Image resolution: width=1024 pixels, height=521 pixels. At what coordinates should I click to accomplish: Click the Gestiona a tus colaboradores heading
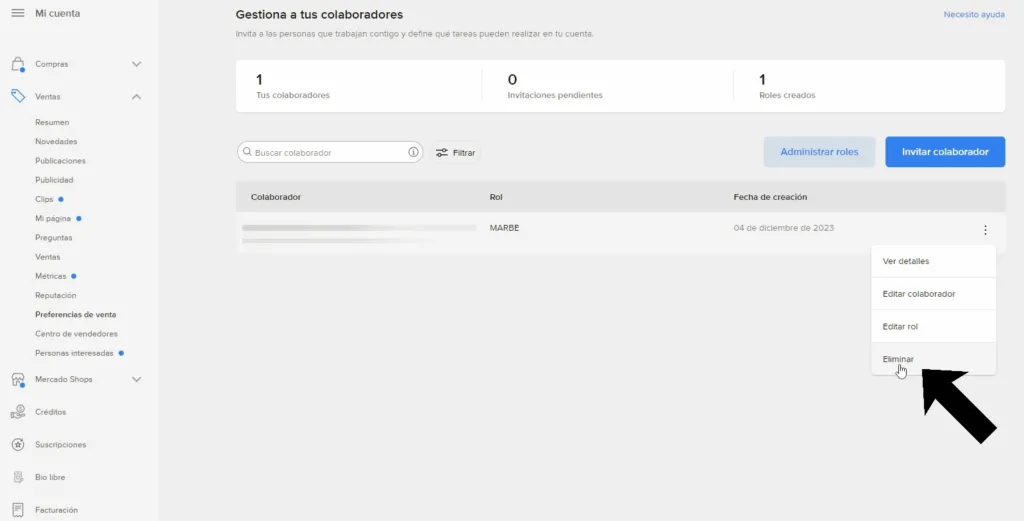pyautogui.click(x=319, y=14)
